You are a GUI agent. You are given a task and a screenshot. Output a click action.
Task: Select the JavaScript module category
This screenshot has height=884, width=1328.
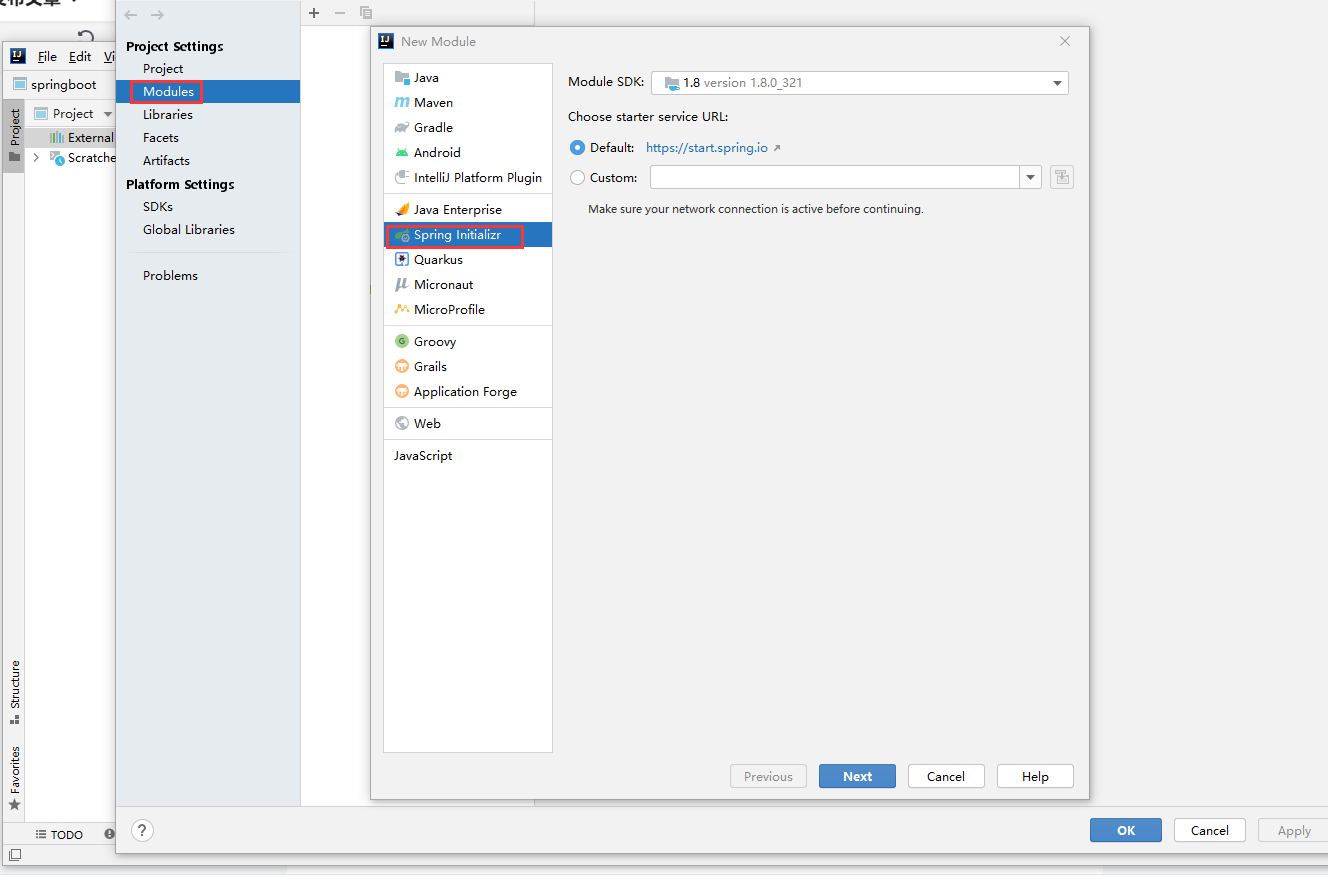(x=467, y=456)
